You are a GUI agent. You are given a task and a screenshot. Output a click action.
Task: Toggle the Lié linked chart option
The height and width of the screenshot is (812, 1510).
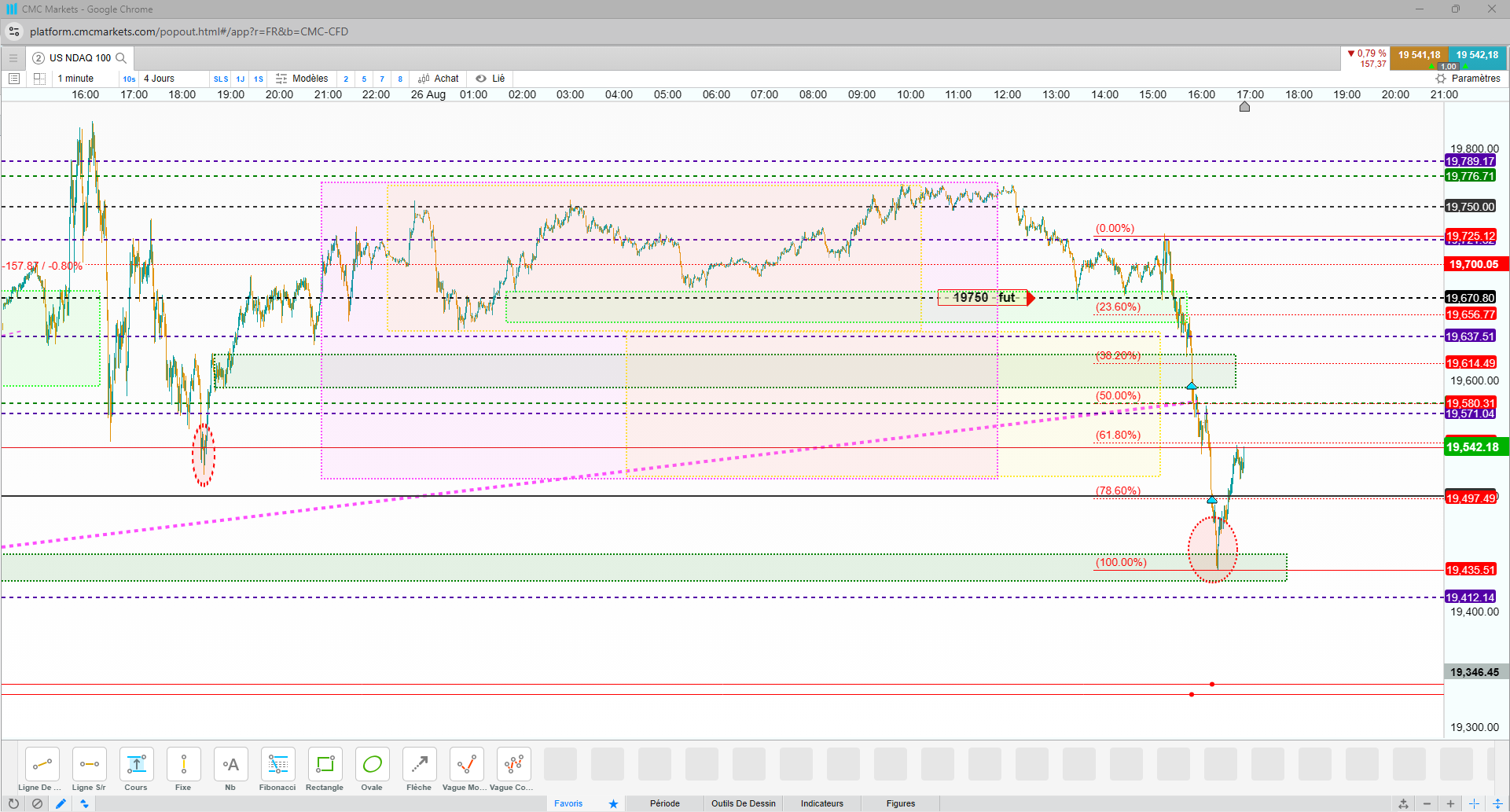coord(490,79)
